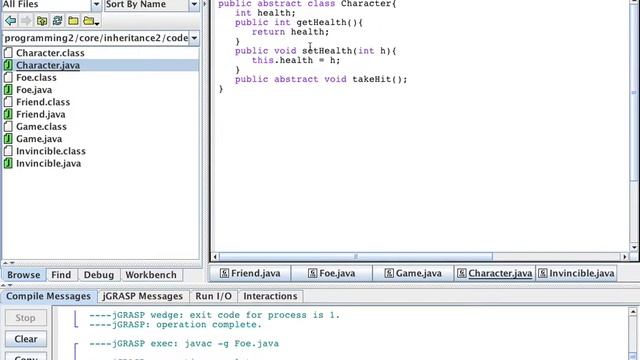The width and height of the screenshot is (640, 360).
Task: Click the editor horizontal scrollbar right arrow
Action: (624, 257)
